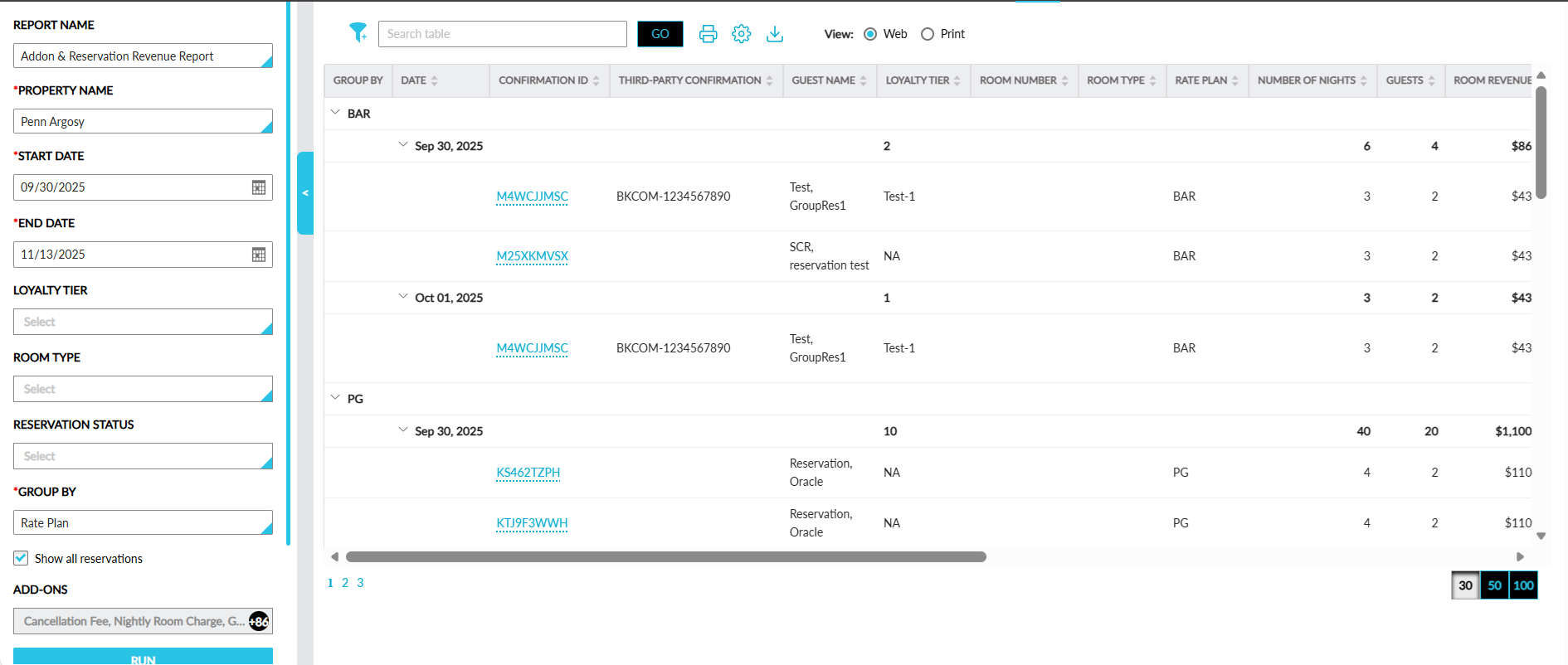Go to results page 1
Image resolution: width=1568 pixels, height=665 pixels.
coord(330,583)
